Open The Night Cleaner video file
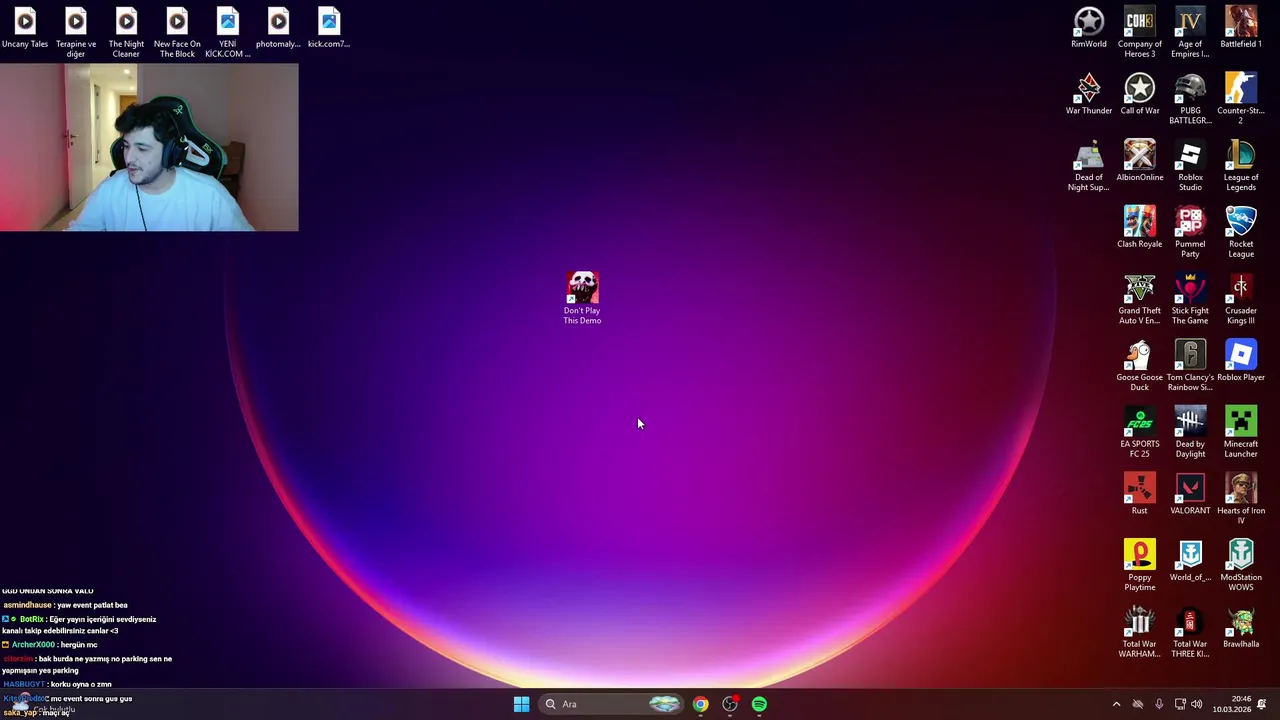 point(126,32)
